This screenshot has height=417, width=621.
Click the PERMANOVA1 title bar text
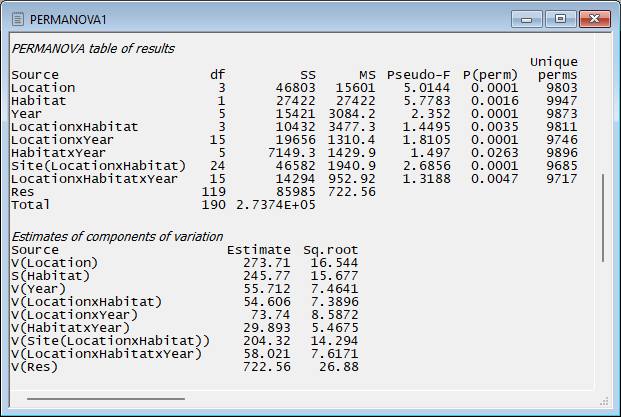point(64,19)
